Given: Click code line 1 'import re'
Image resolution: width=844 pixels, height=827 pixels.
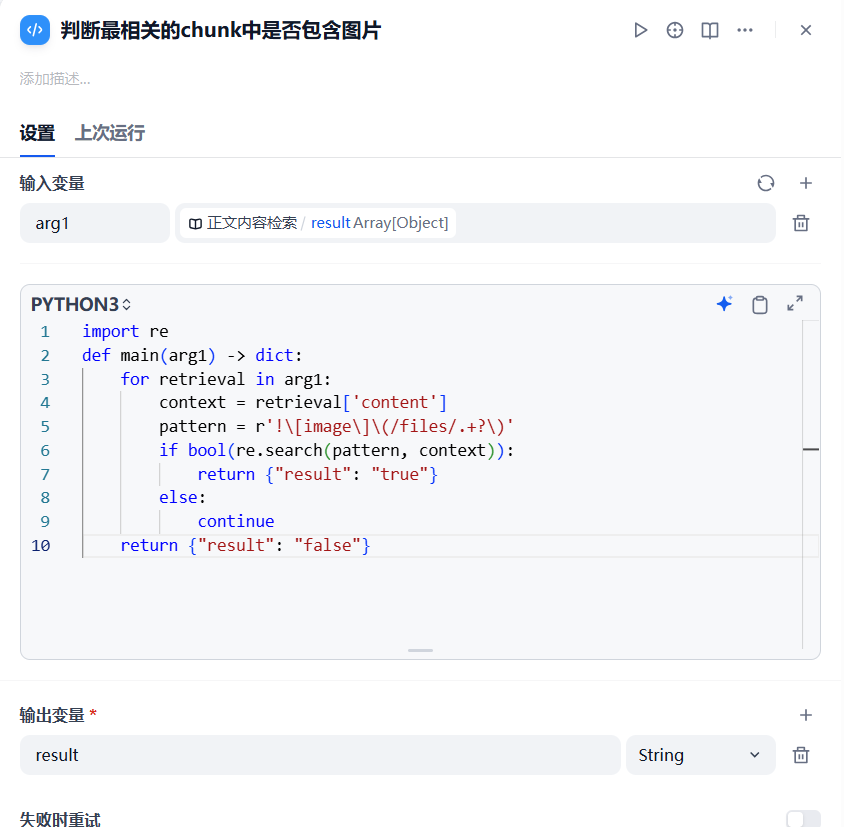Looking at the screenshot, I should (x=125, y=332).
